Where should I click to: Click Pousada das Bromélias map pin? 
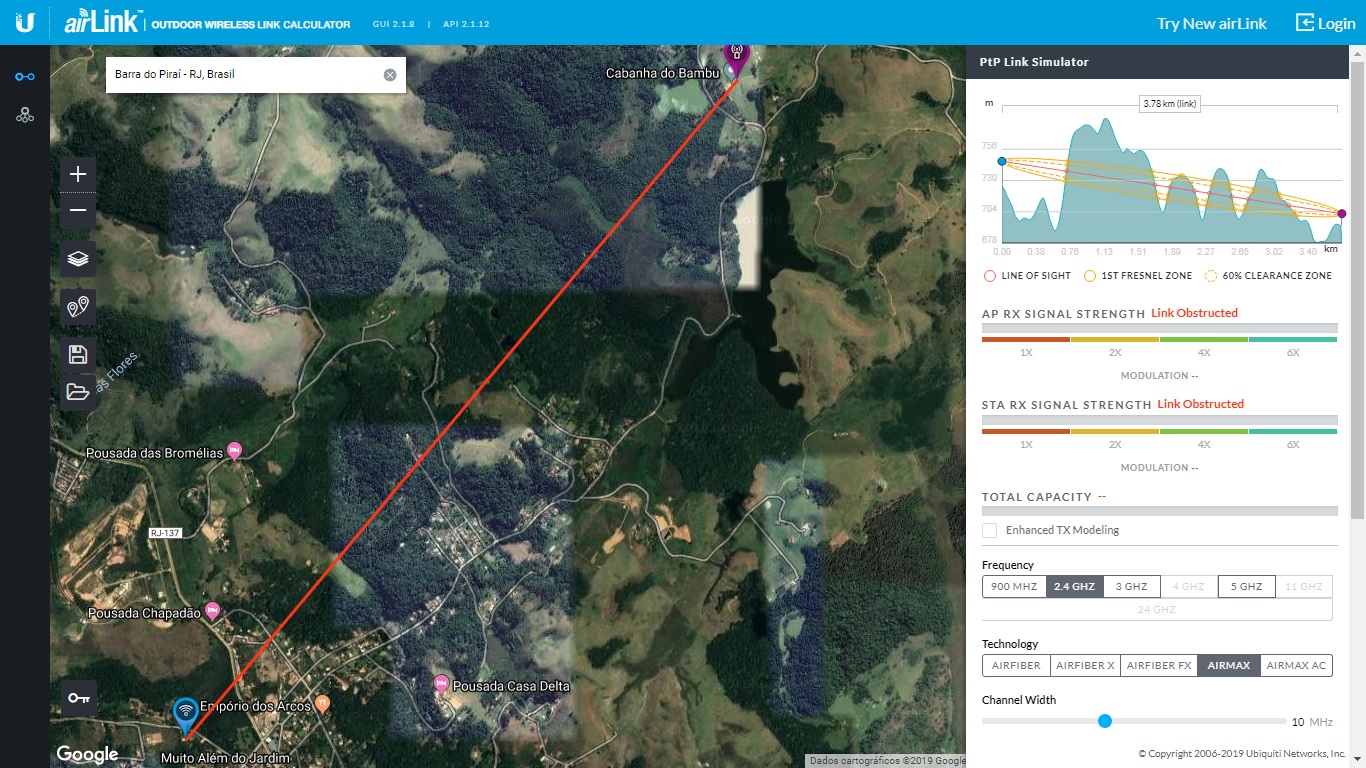pyautogui.click(x=235, y=451)
